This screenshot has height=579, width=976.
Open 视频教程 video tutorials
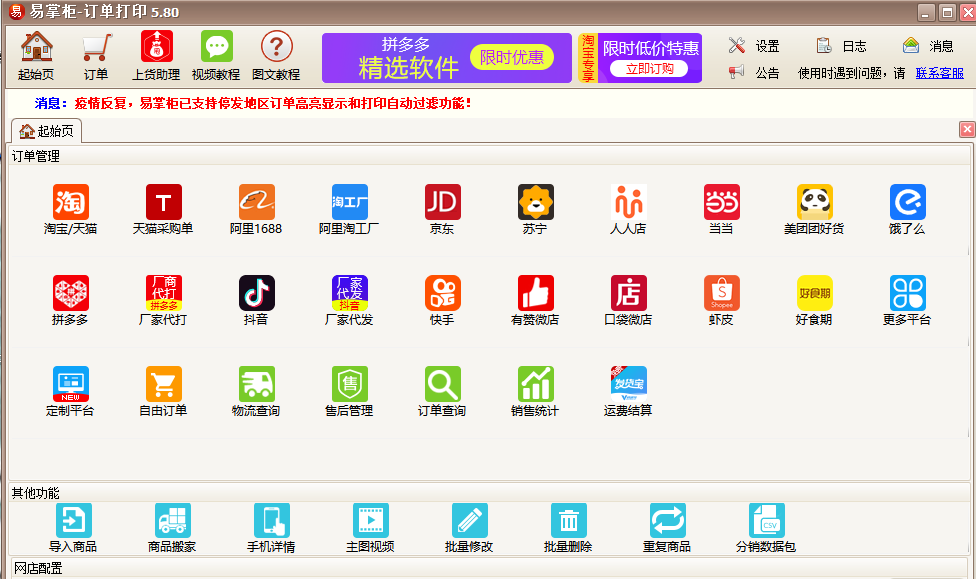(216, 56)
